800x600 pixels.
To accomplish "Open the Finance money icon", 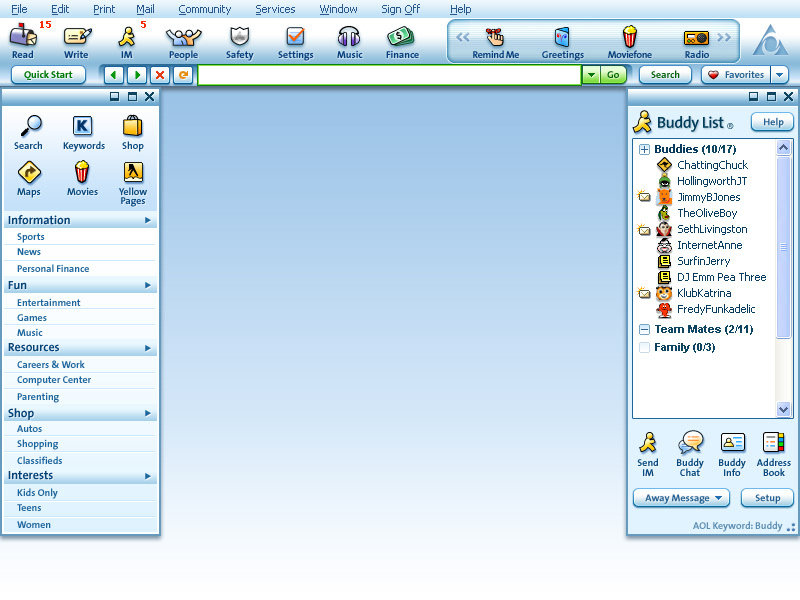I will (x=401, y=37).
